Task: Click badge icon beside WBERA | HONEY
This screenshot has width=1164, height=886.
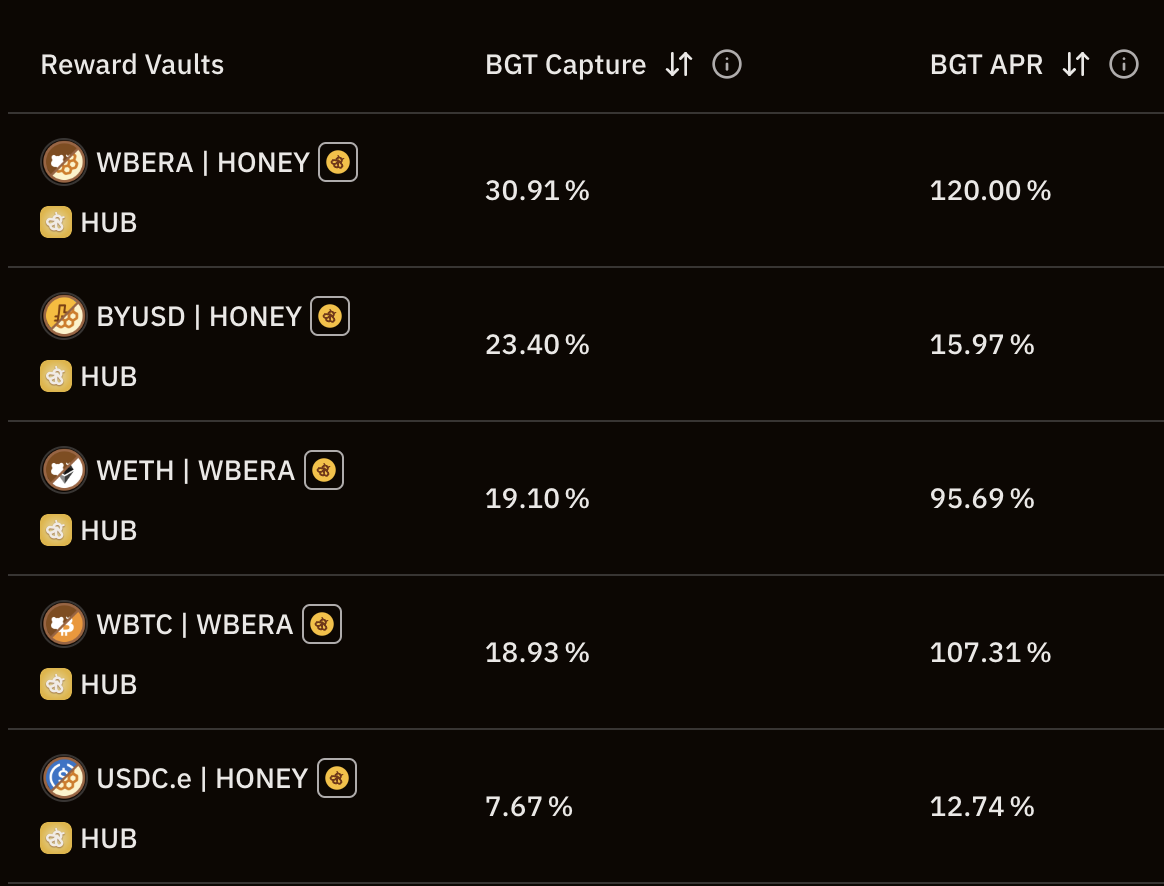Action: [x=338, y=162]
